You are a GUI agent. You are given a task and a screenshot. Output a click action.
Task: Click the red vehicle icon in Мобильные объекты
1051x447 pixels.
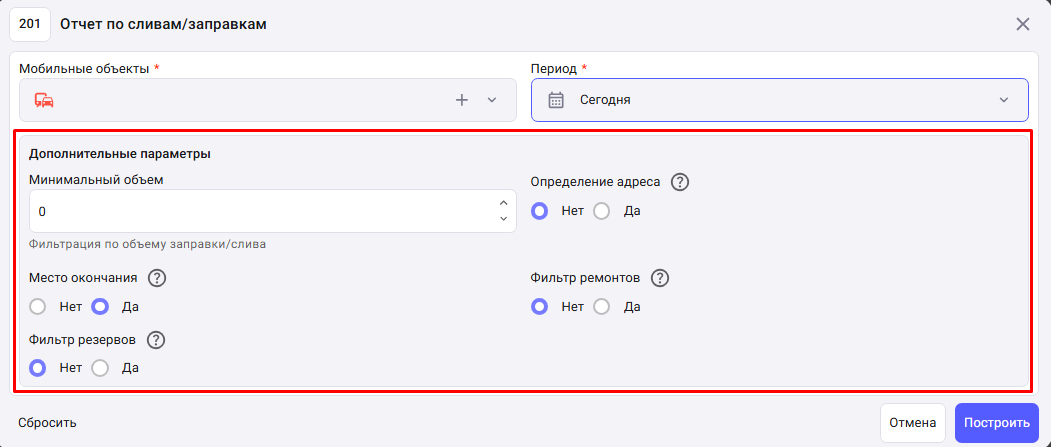44,101
